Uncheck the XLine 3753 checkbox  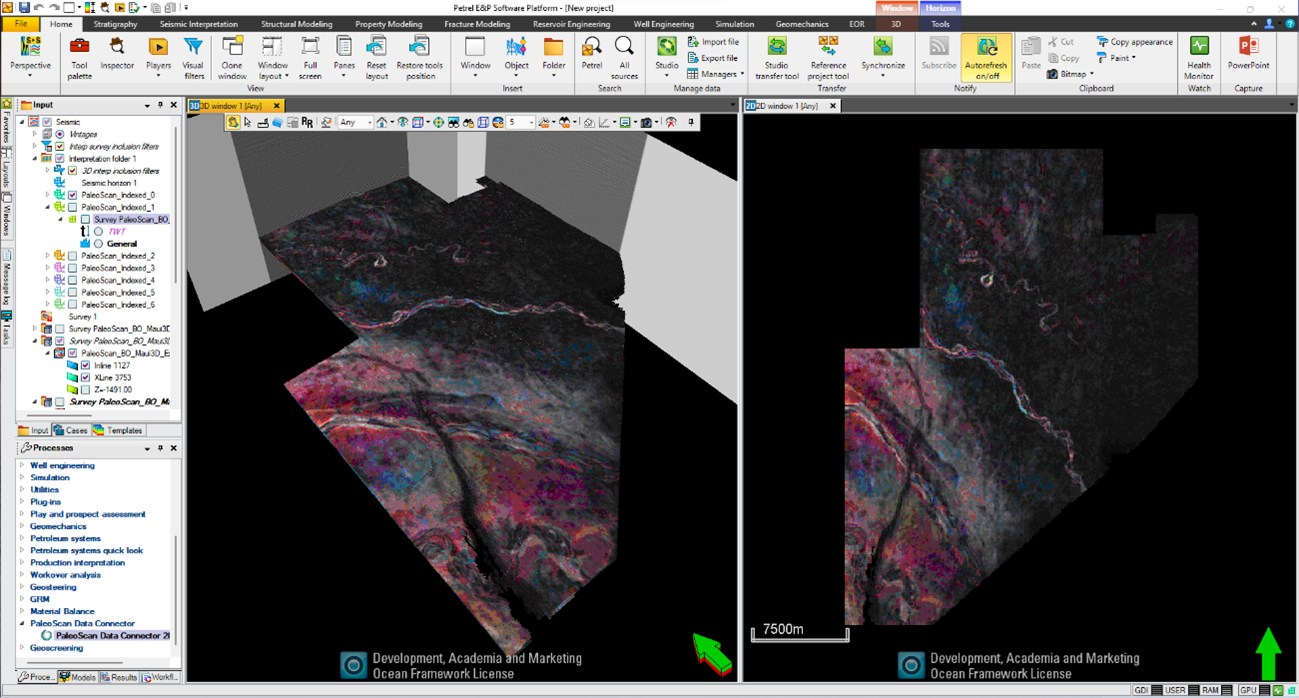coord(86,378)
